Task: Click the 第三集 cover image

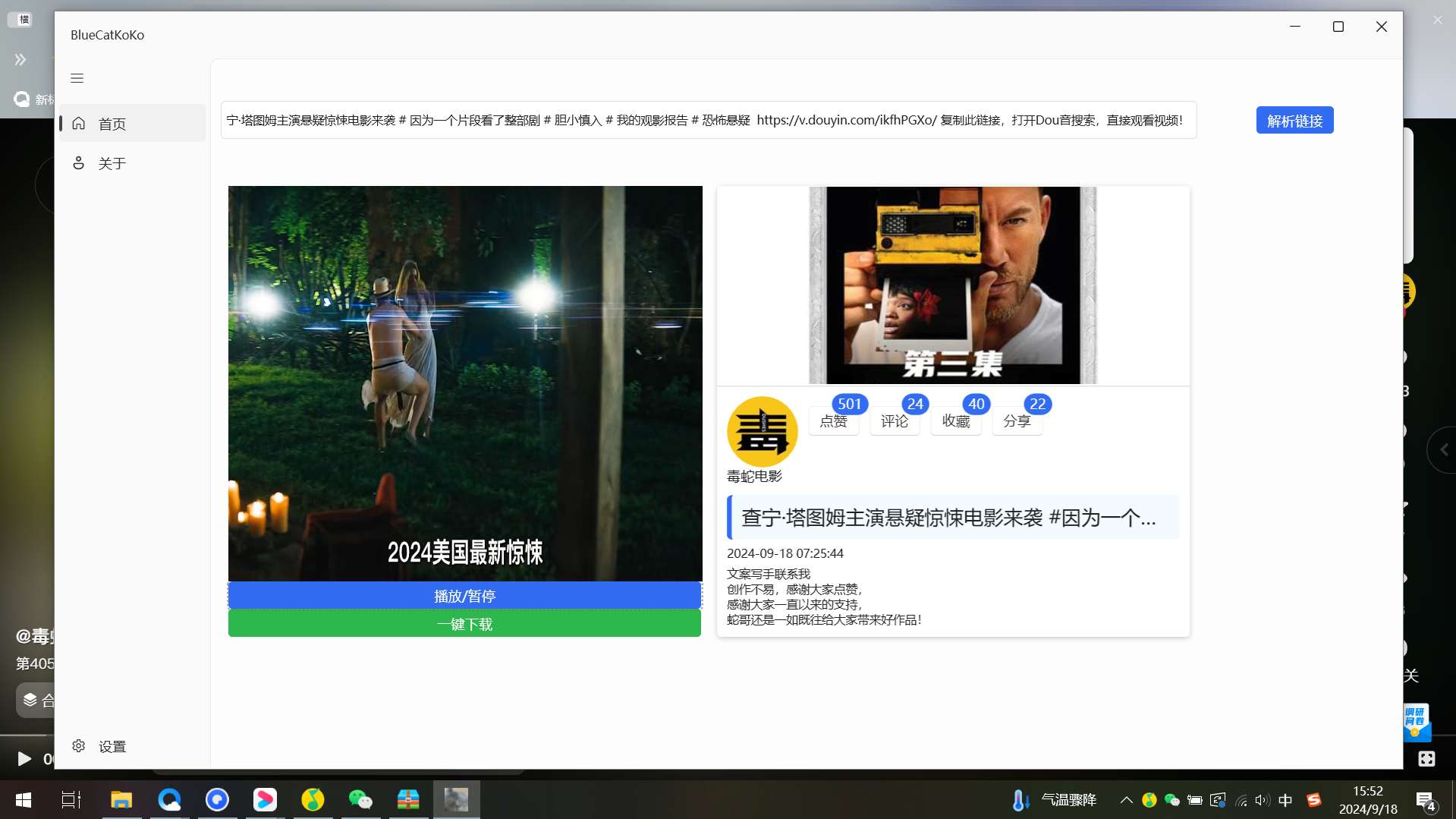Action: point(952,285)
